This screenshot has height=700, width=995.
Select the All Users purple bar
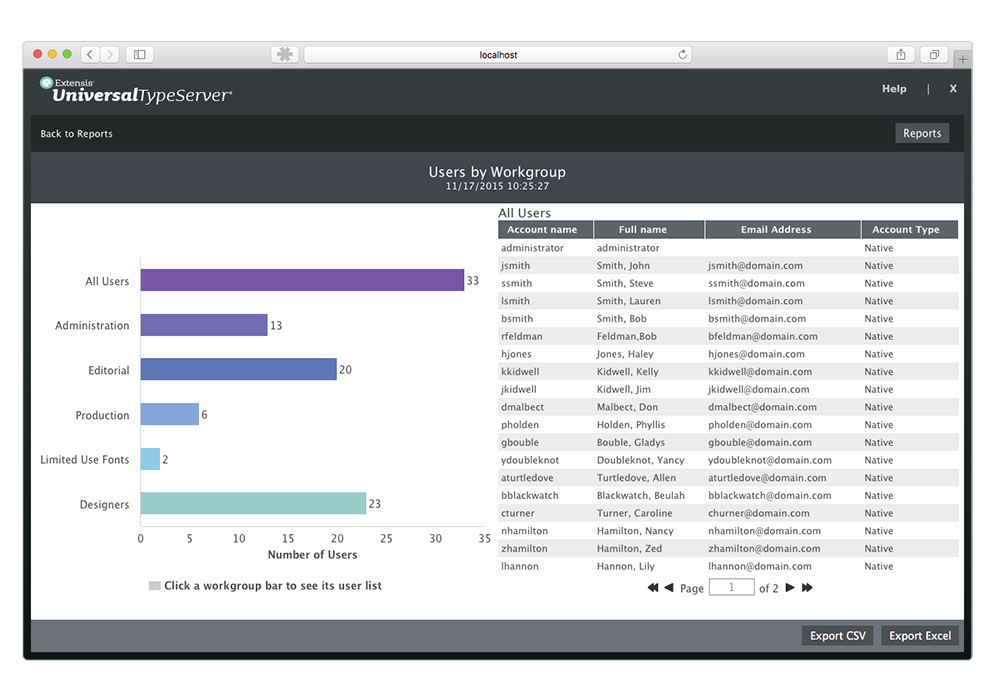pyautogui.click(x=302, y=281)
